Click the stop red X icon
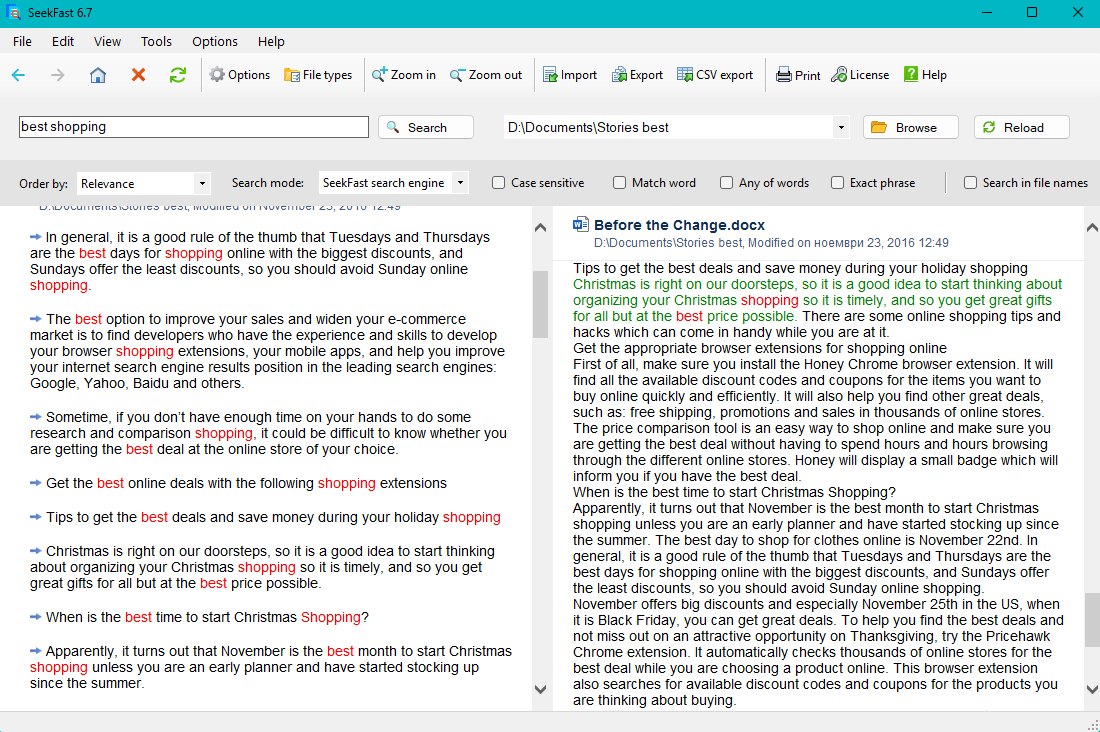This screenshot has height=732, width=1100. [x=138, y=74]
